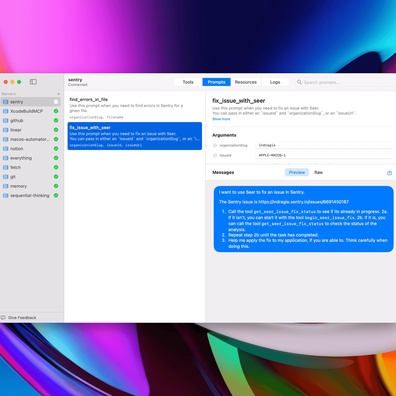Toggle the issueId argument circle
The image size is (396, 396).
click(215, 155)
